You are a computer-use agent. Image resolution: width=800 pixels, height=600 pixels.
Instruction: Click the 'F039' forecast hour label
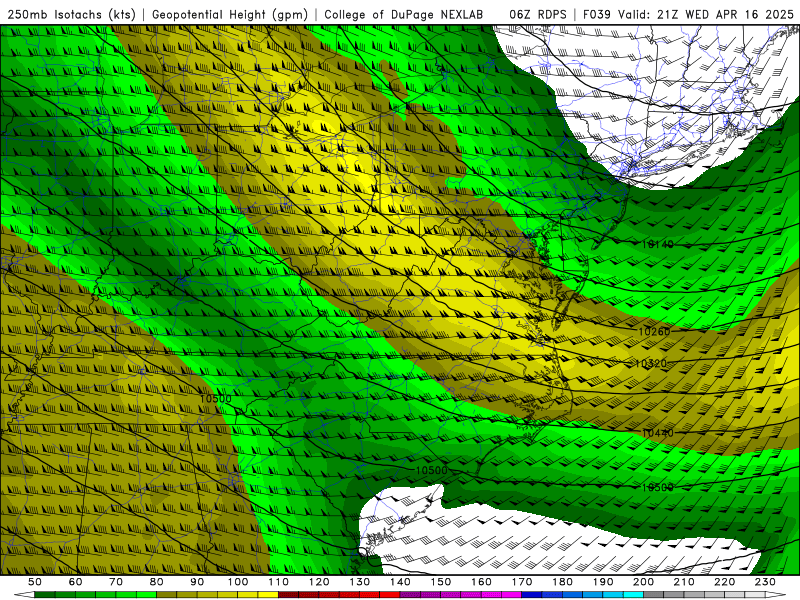tap(596, 14)
